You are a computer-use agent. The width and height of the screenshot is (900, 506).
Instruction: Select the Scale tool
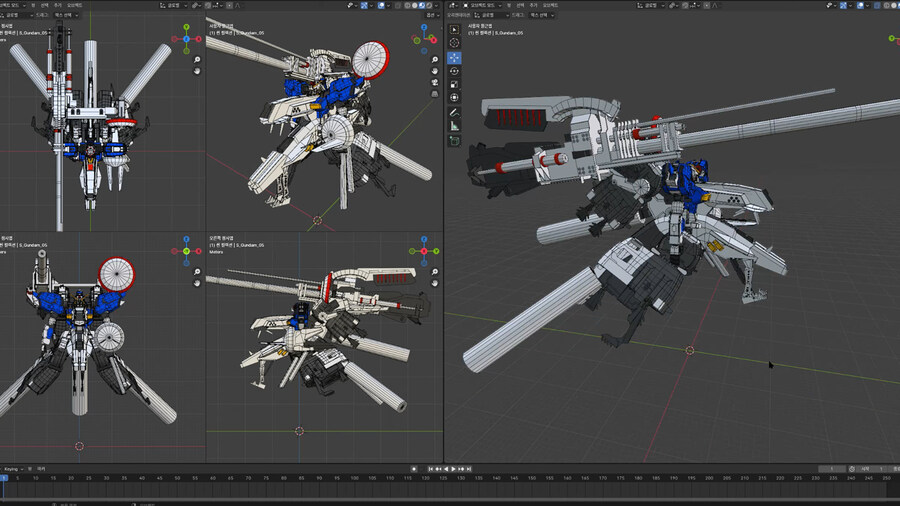(454, 84)
